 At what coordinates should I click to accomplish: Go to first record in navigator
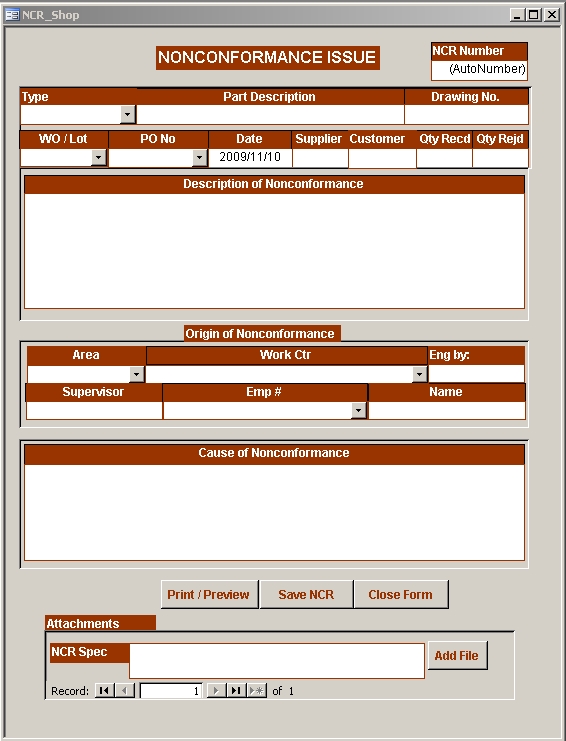[104, 690]
